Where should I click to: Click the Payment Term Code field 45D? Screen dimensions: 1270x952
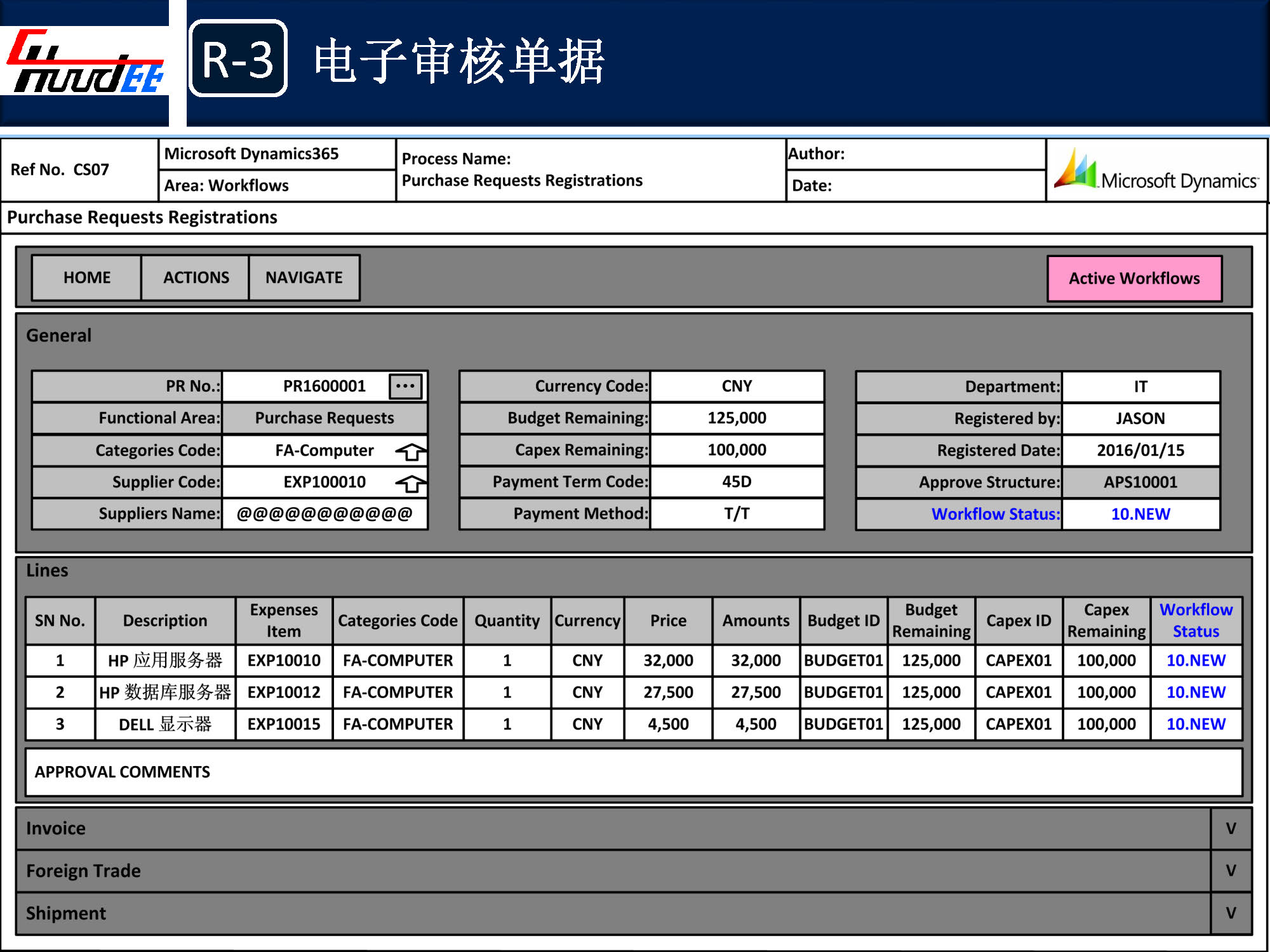point(737,482)
